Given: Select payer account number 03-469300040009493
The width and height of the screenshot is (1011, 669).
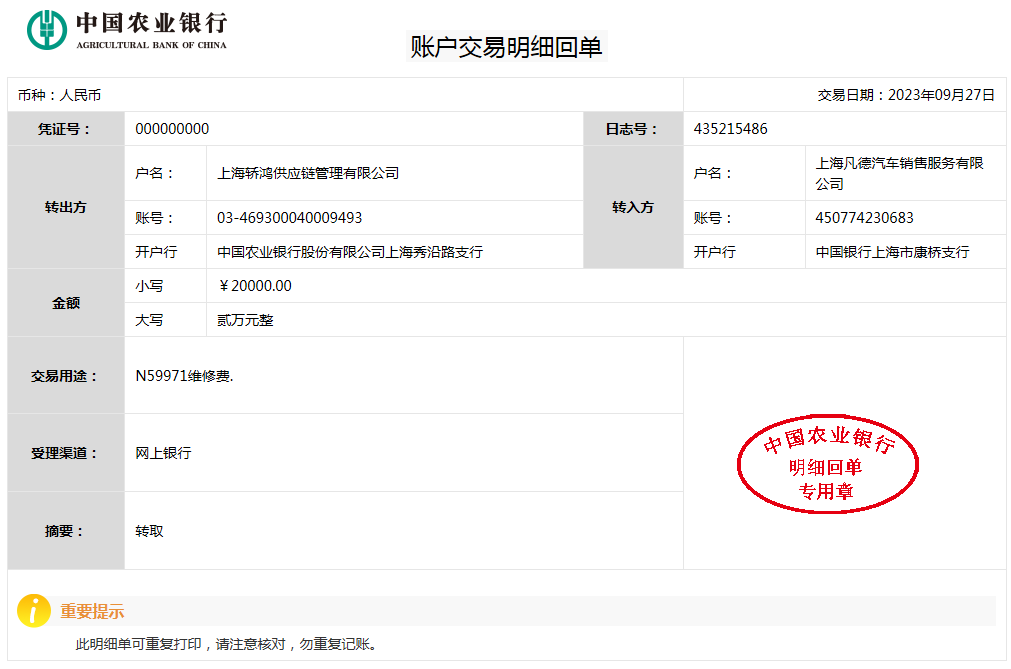Looking at the screenshot, I should [x=289, y=218].
